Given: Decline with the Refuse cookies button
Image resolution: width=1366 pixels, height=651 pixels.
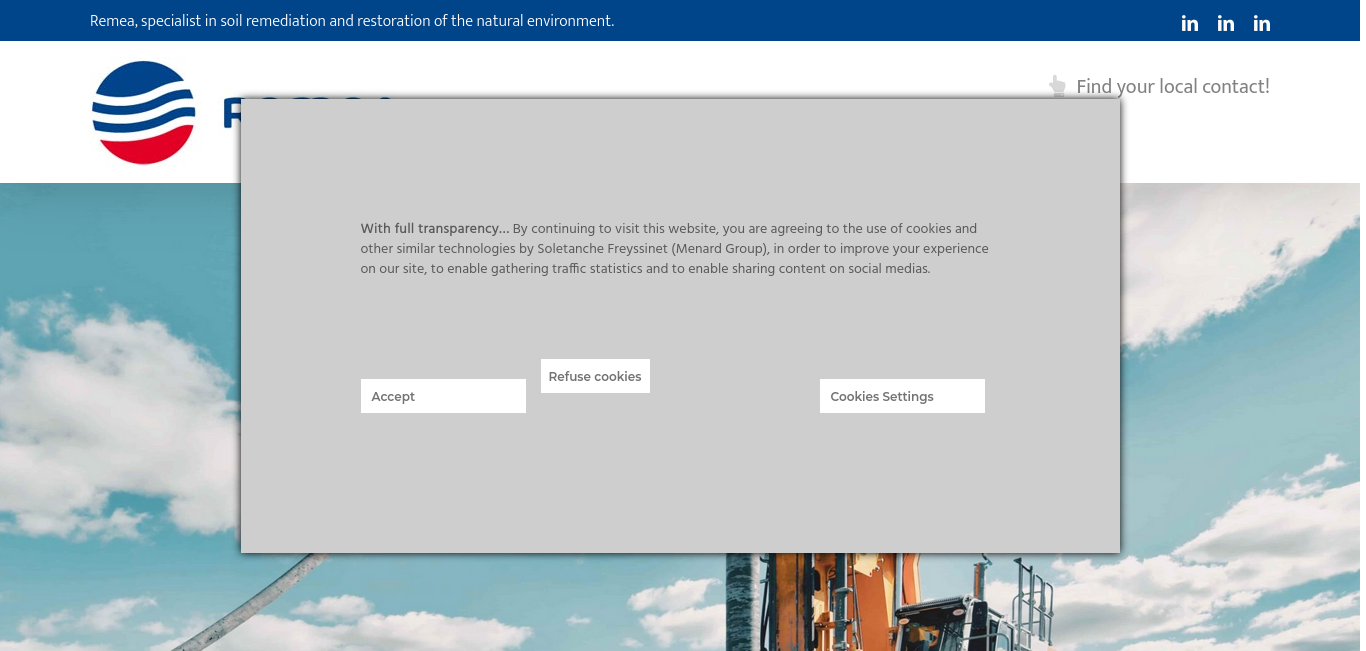Looking at the screenshot, I should (x=595, y=376).
